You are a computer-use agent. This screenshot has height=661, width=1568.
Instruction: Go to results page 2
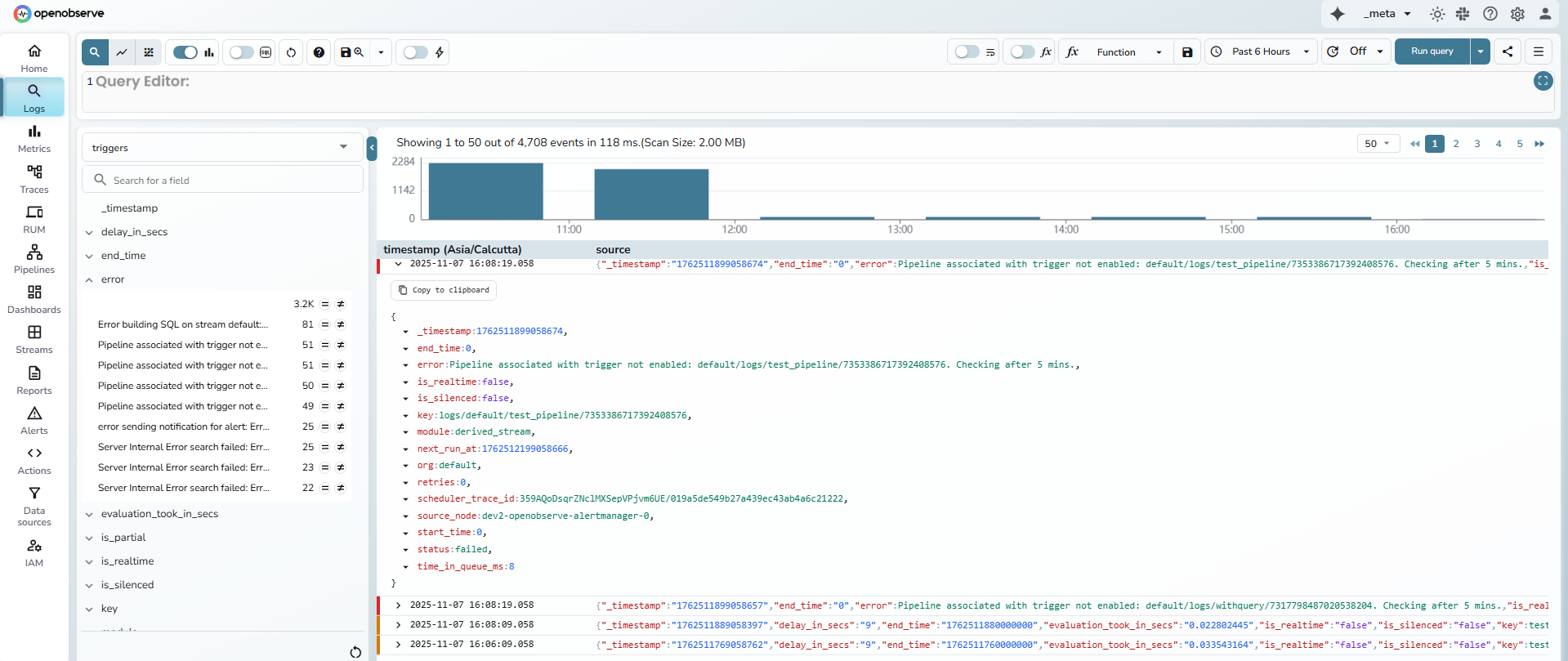(x=1456, y=144)
